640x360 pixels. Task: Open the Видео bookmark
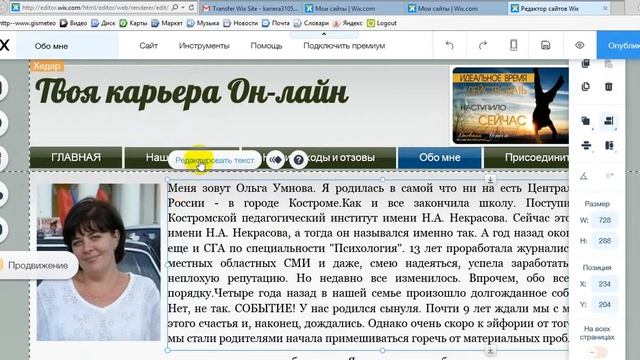[x=74, y=23]
